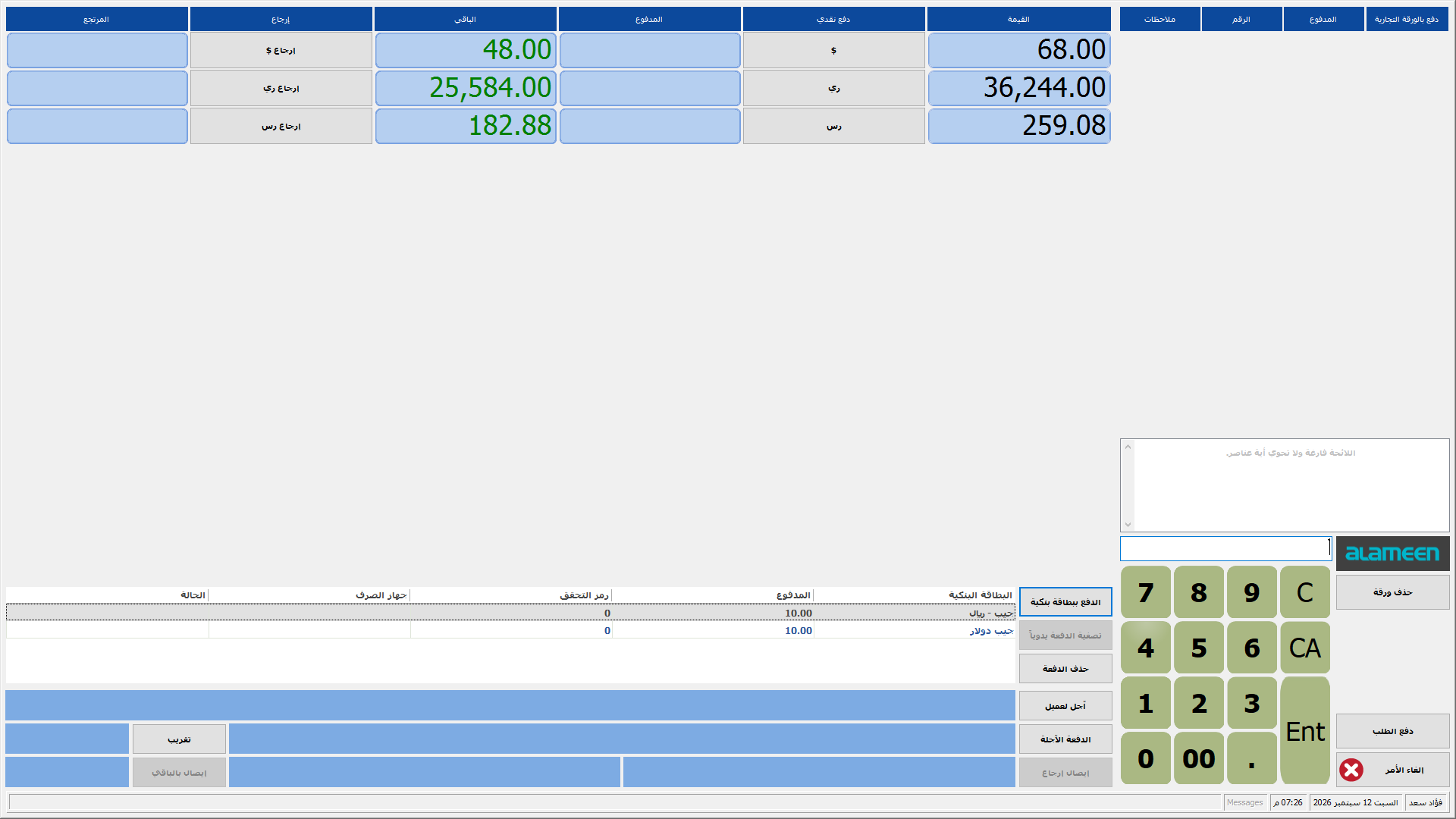Click the دفع بالورقة التجارية column header

[x=1407, y=19]
